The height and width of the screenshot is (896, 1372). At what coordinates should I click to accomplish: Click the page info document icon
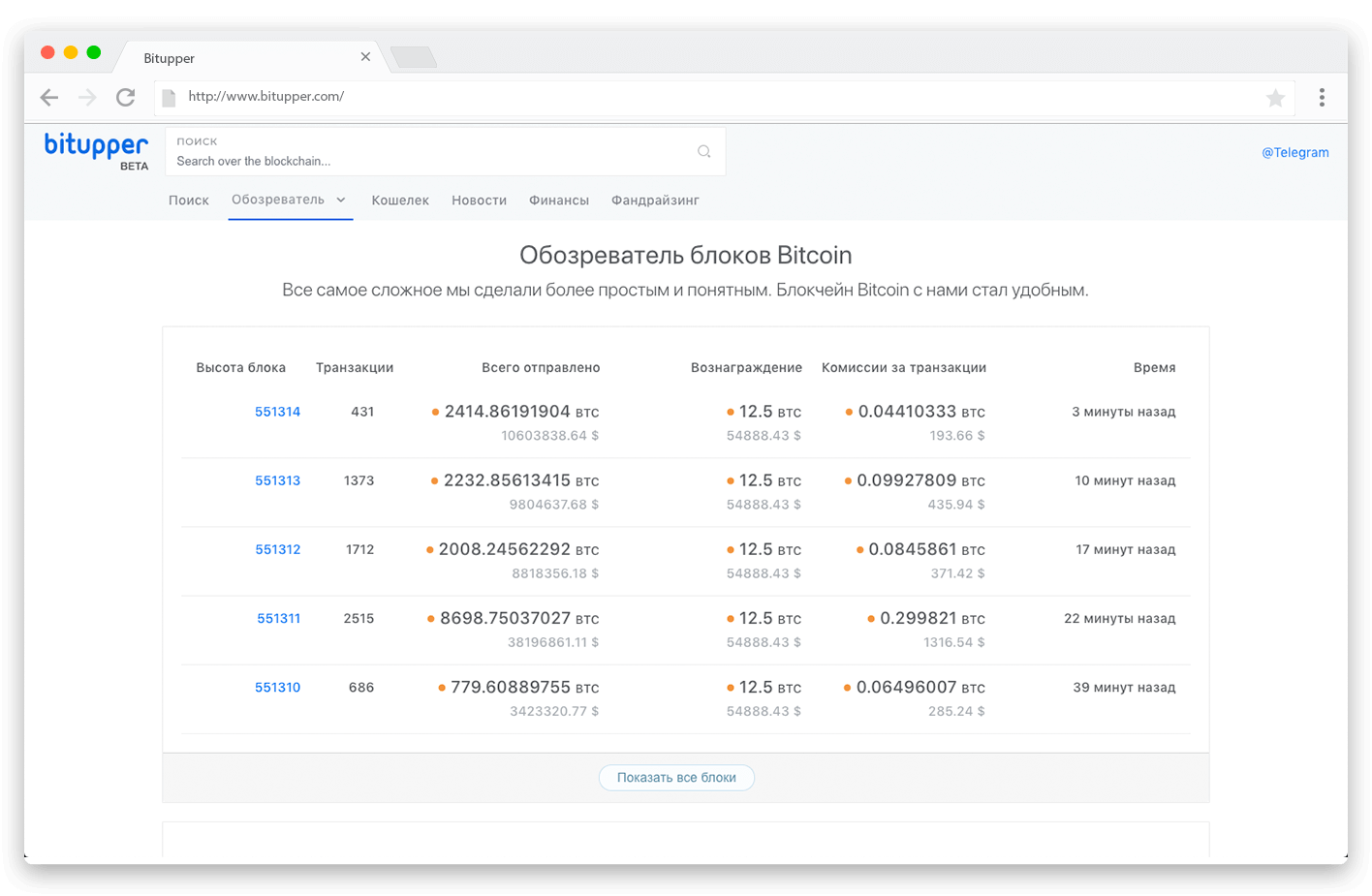pyautogui.click(x=169, y=97)
